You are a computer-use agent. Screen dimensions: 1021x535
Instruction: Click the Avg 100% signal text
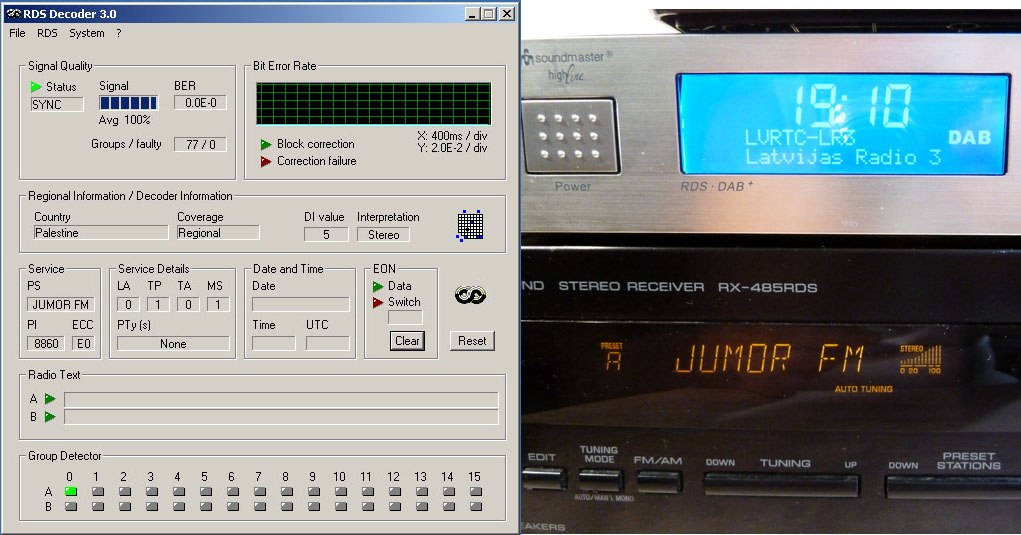coord(124,120)
